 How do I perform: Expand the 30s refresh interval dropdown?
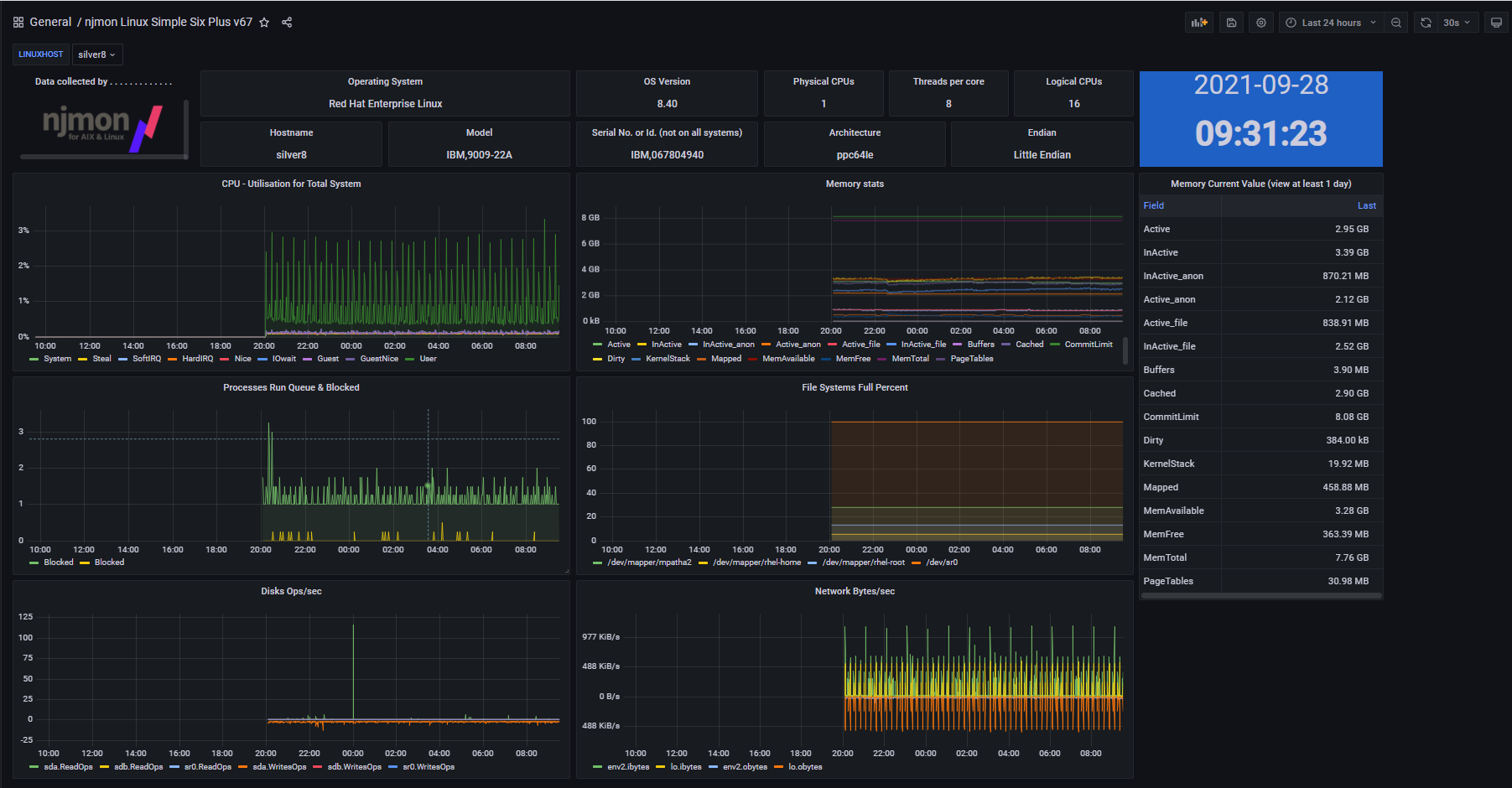(1457, 23)
